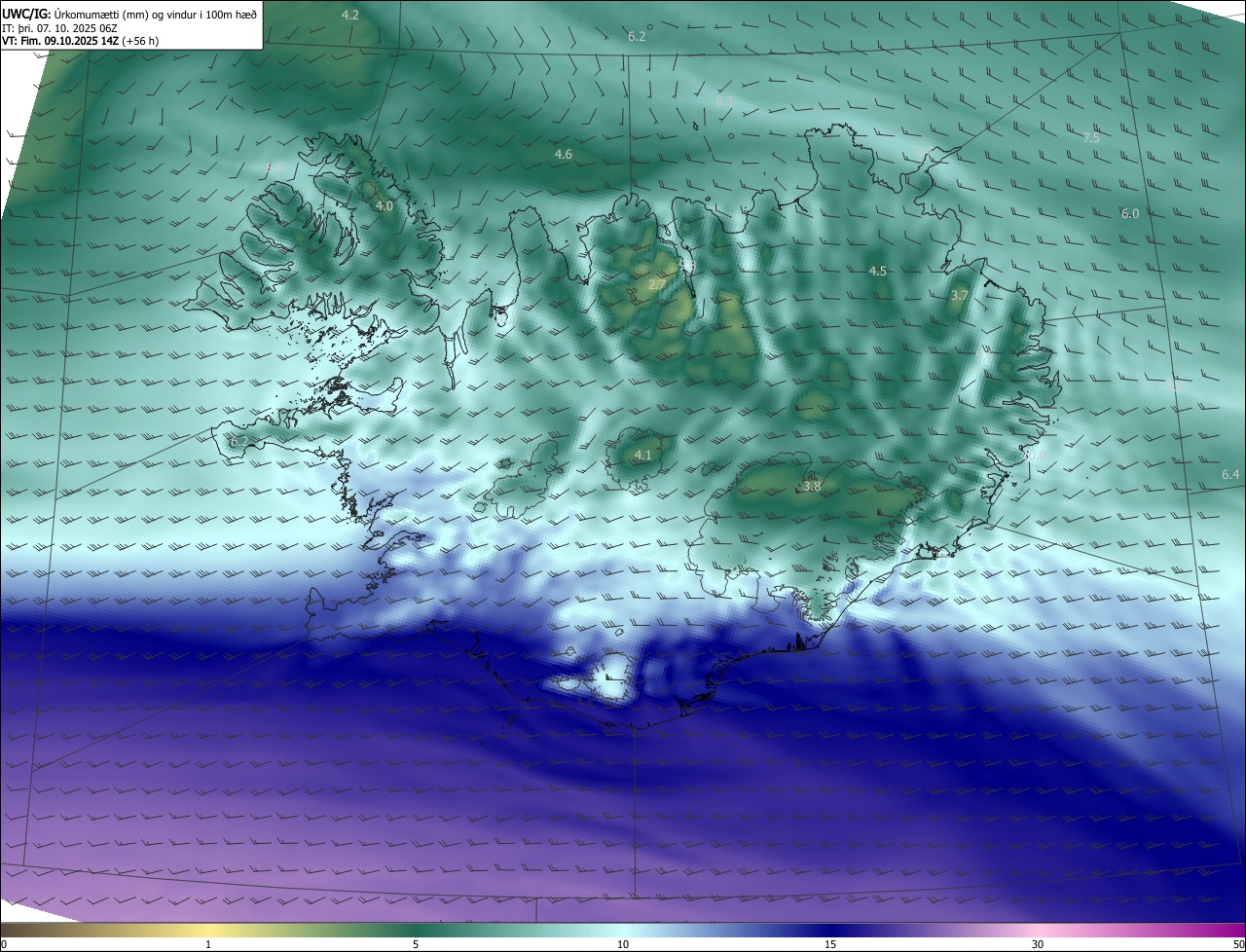Image resolution: width=1246 pixels, height=952 pixels.
Task: Click the map value label 3.7
Action: pos(960,295)
